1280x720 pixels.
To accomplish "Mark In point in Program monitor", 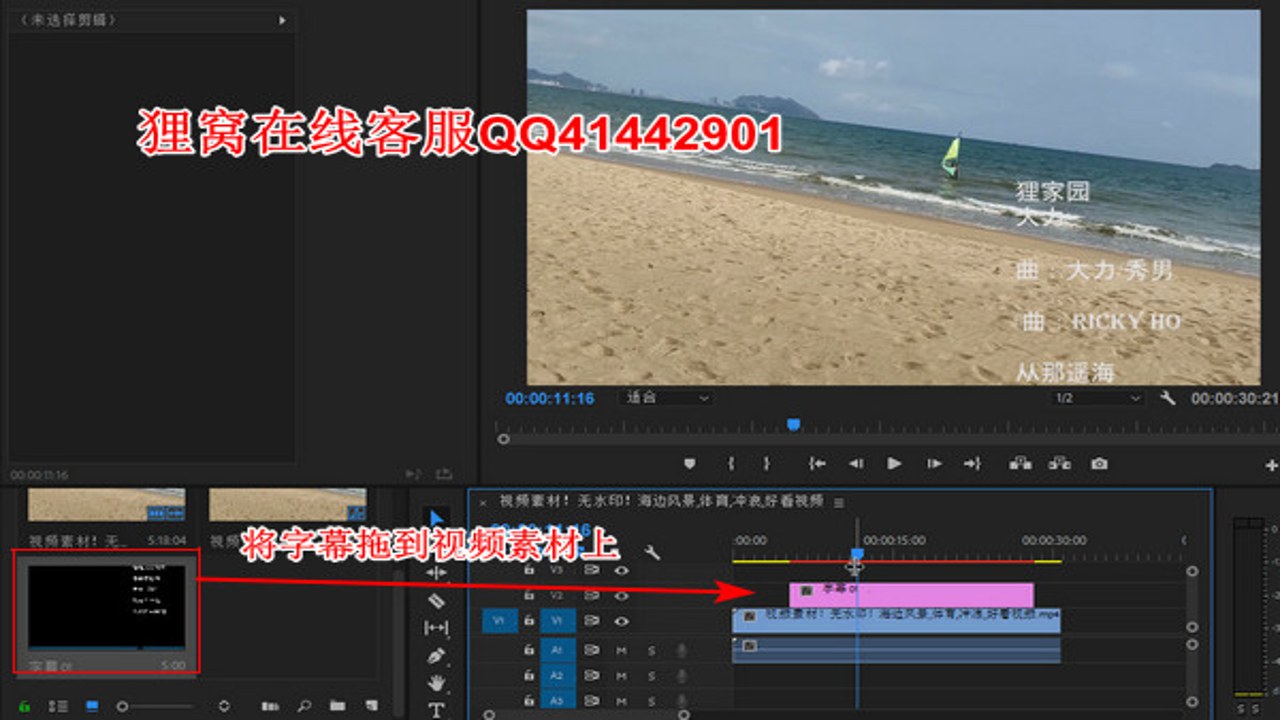I will point(731,464).
